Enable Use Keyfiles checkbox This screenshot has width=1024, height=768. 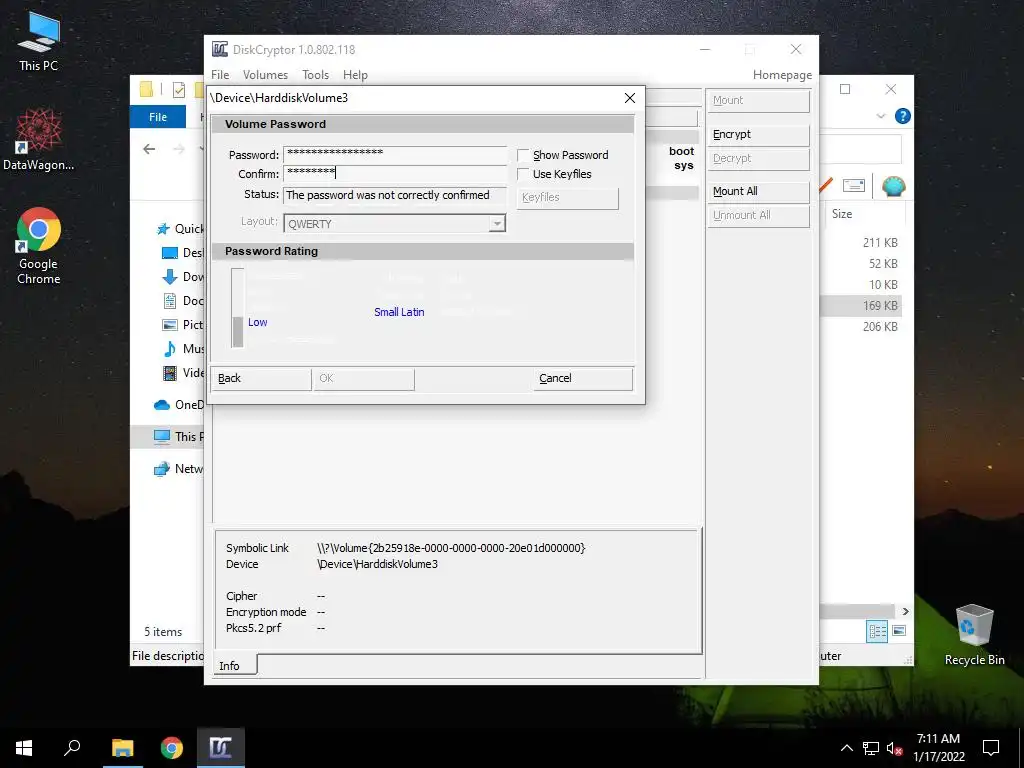(x=523, y=174)
